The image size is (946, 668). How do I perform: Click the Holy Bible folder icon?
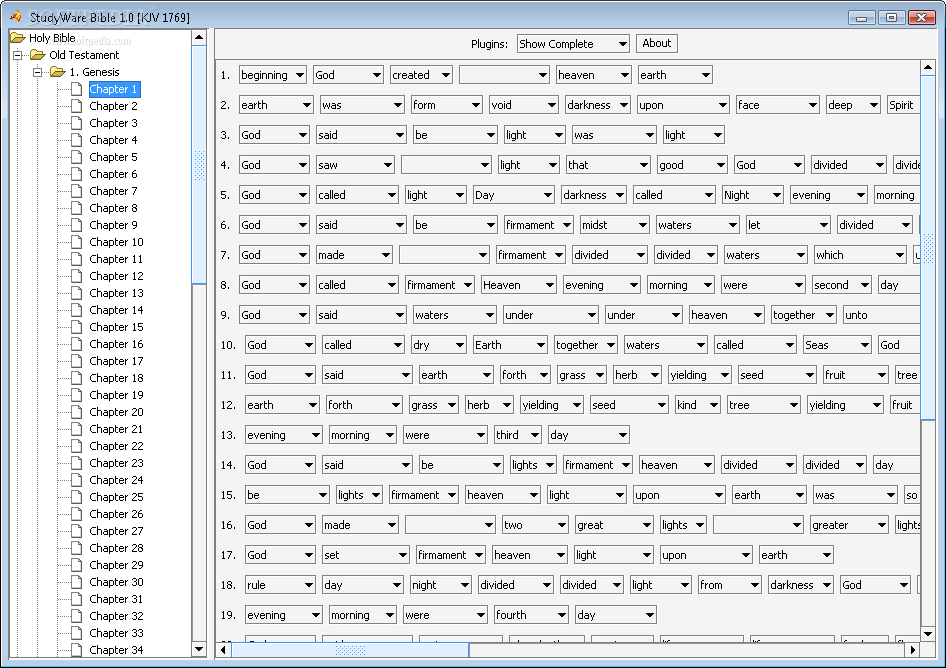click(x=17, y=38)
